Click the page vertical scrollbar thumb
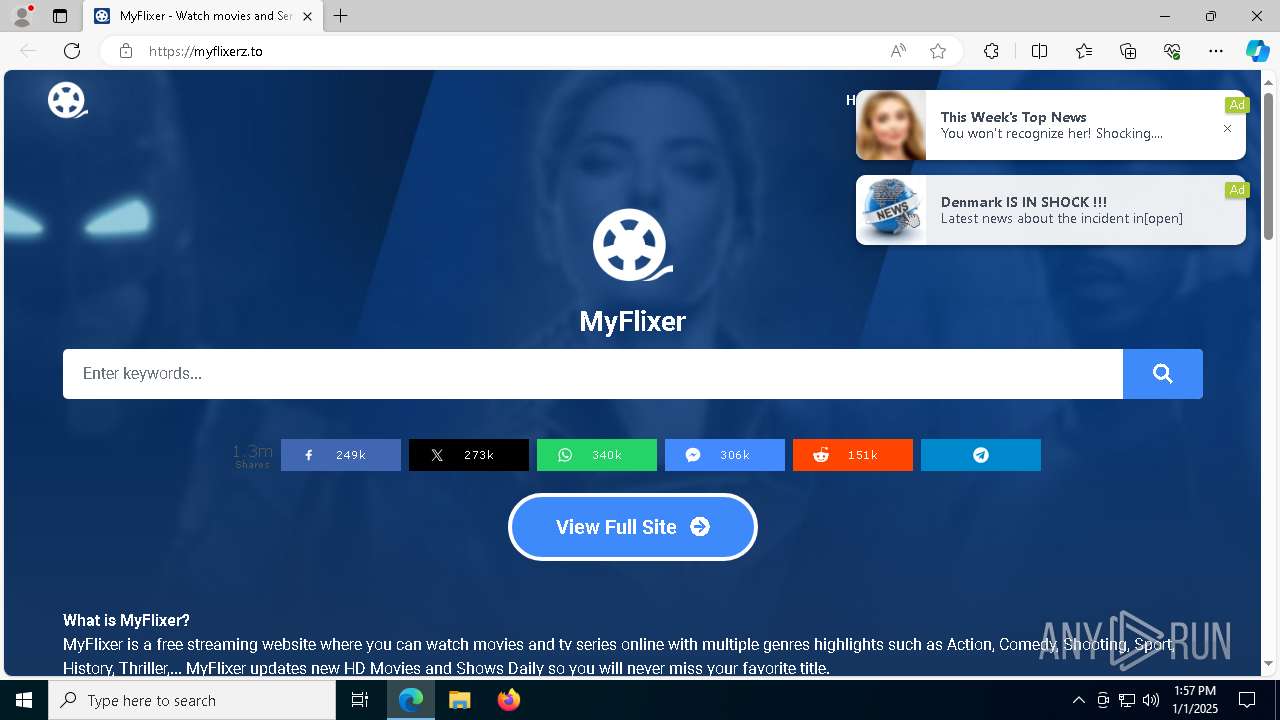 point(1268,165)
